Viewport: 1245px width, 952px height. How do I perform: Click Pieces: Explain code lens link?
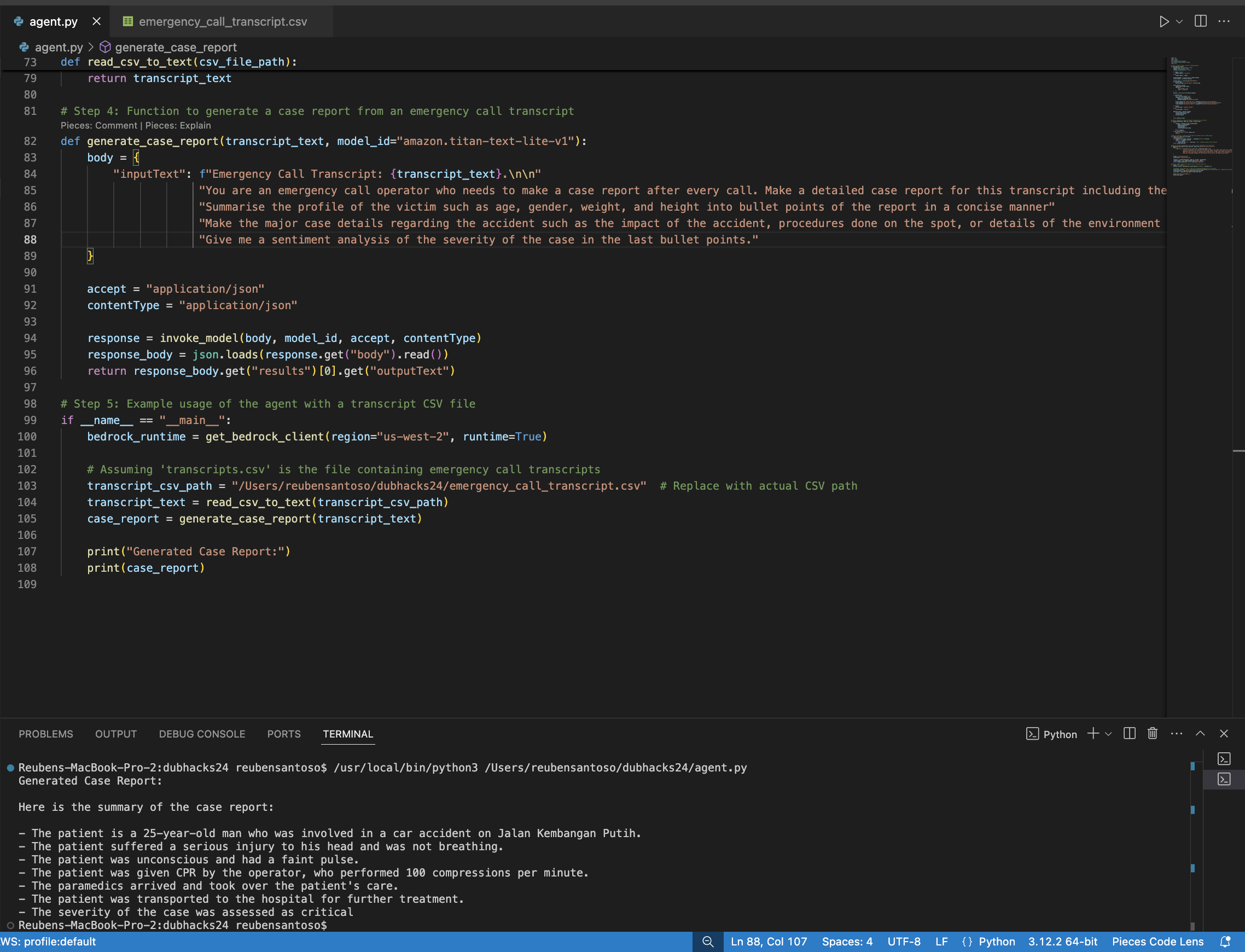click(x=178, y=126)
